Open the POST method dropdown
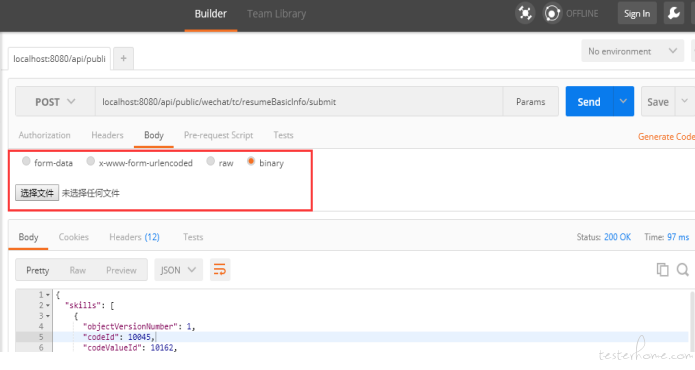Viewport: 695px width, 370px height. tap(55, 102)
